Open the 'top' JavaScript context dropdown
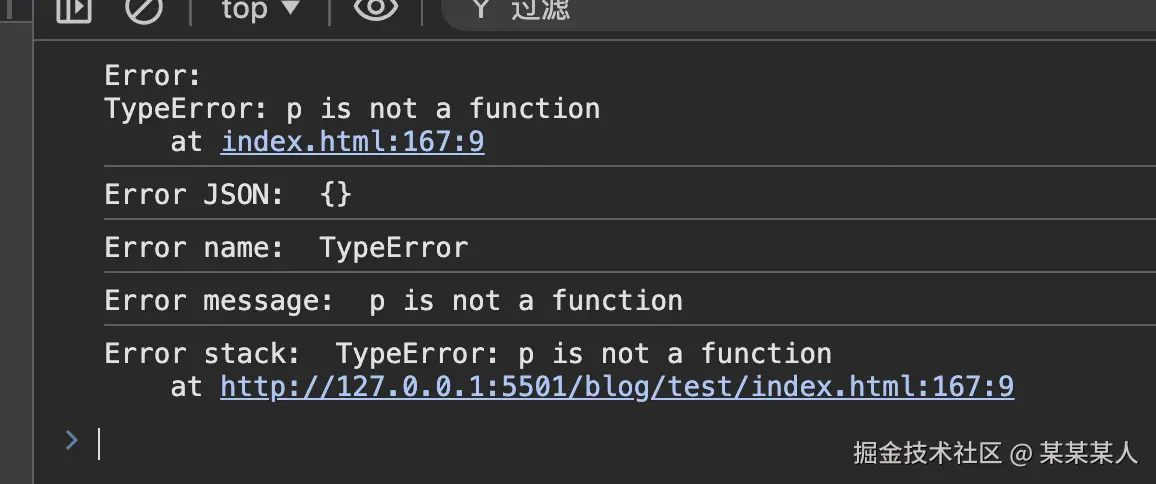The image size is (1156, 484). coord(259,10)
